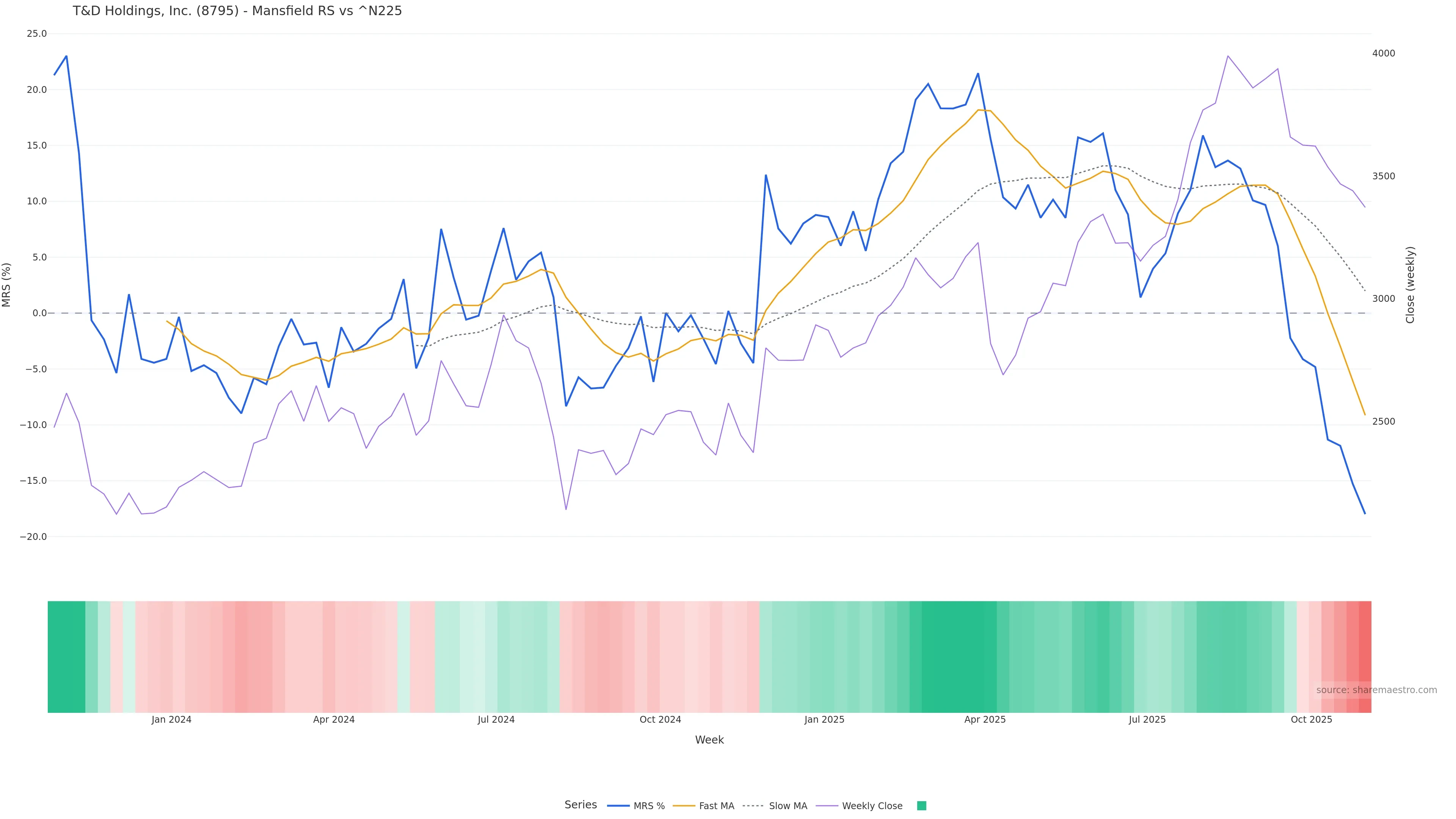Click the 4000 right-axis tick label
Viewport: 1456px width, 819px height.
(1384, 54)
